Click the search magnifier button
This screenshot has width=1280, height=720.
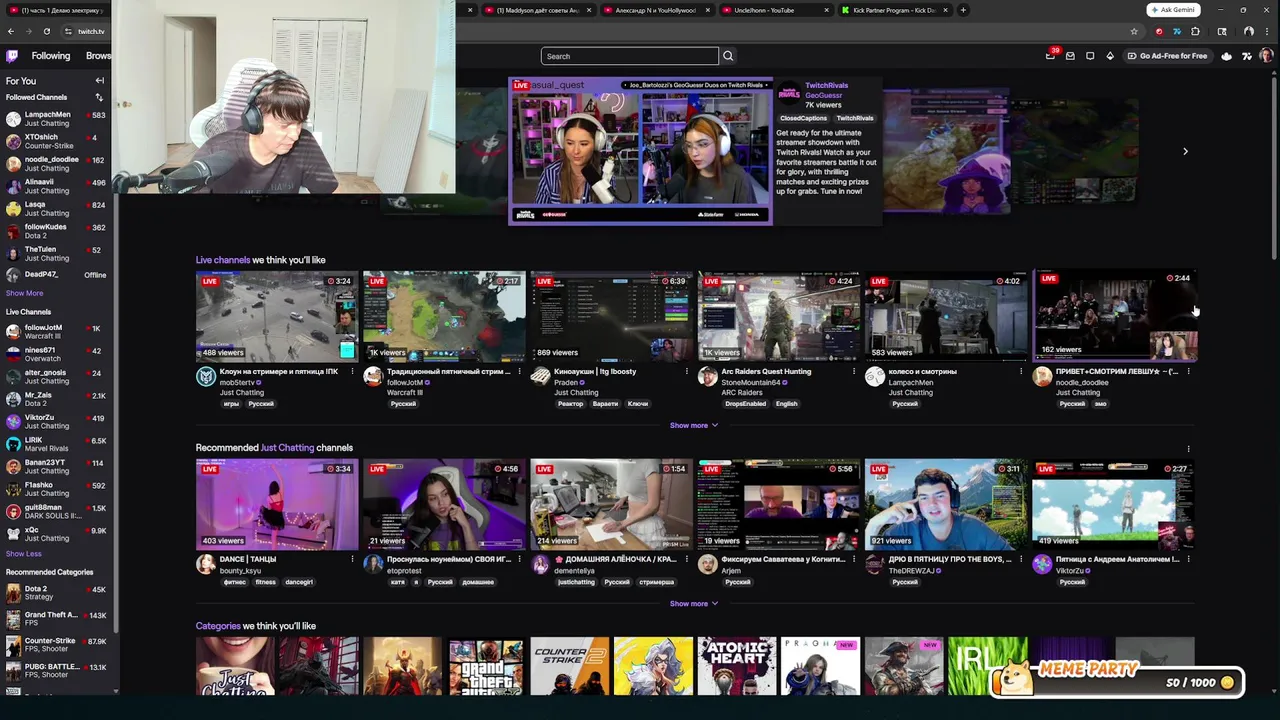click(728, 56)
